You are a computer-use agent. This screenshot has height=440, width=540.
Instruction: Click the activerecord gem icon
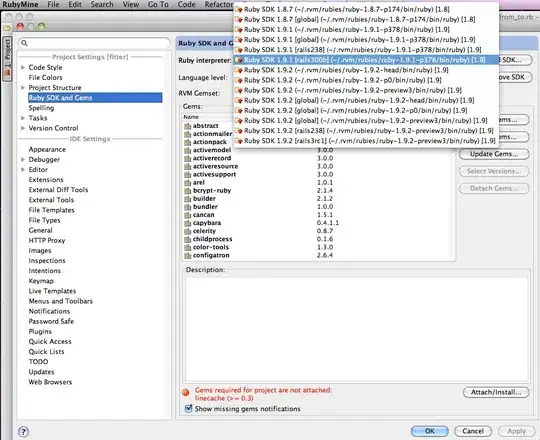click(187, 158)
